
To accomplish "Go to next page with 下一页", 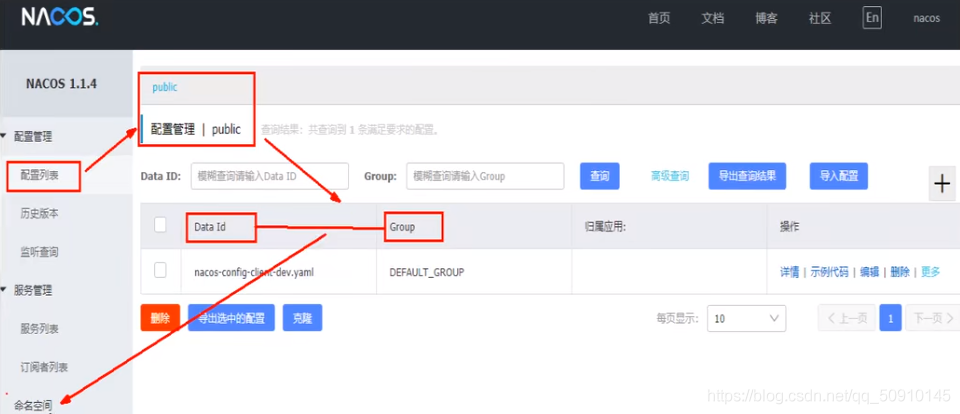I will pos(933,318).
